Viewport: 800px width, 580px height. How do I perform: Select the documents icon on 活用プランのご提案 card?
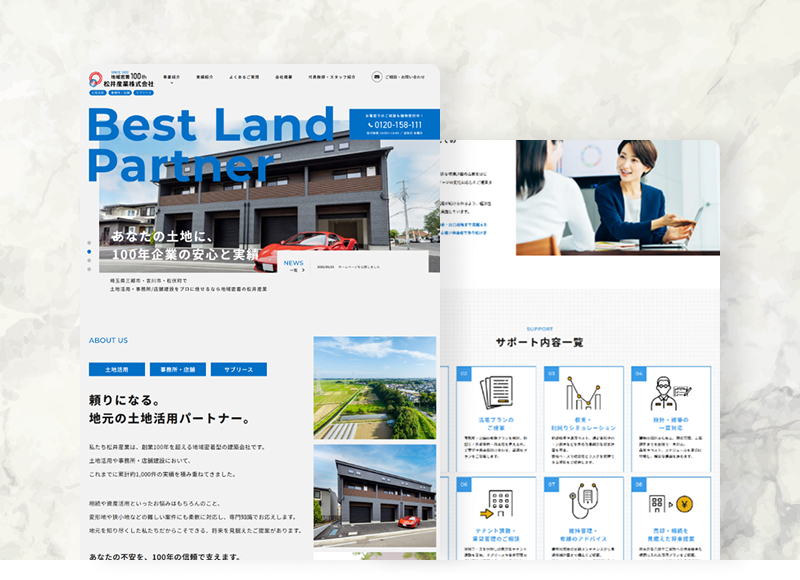(497, 393)
